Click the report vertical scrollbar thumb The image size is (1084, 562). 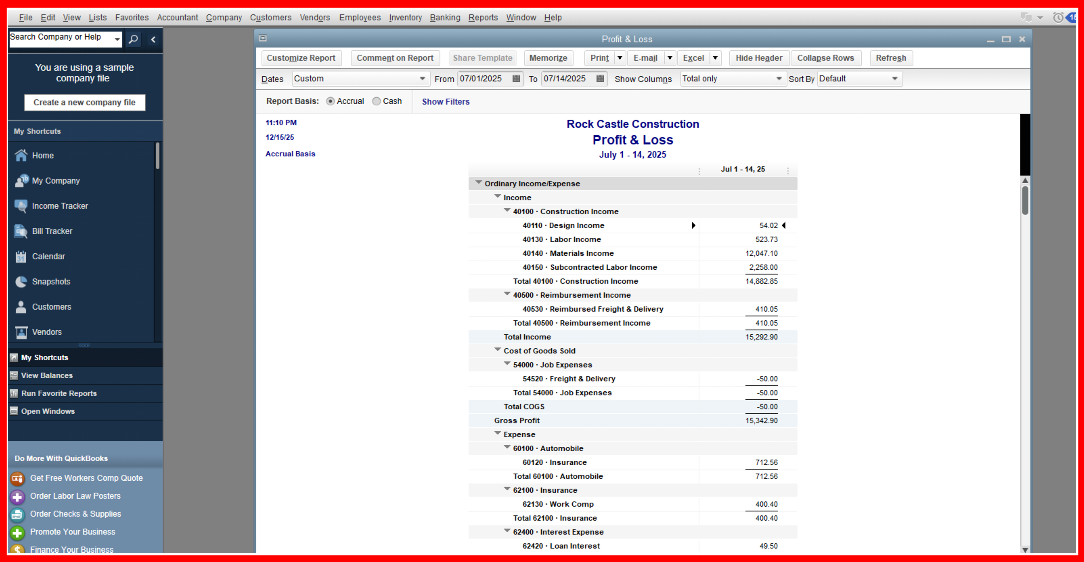1025,200
